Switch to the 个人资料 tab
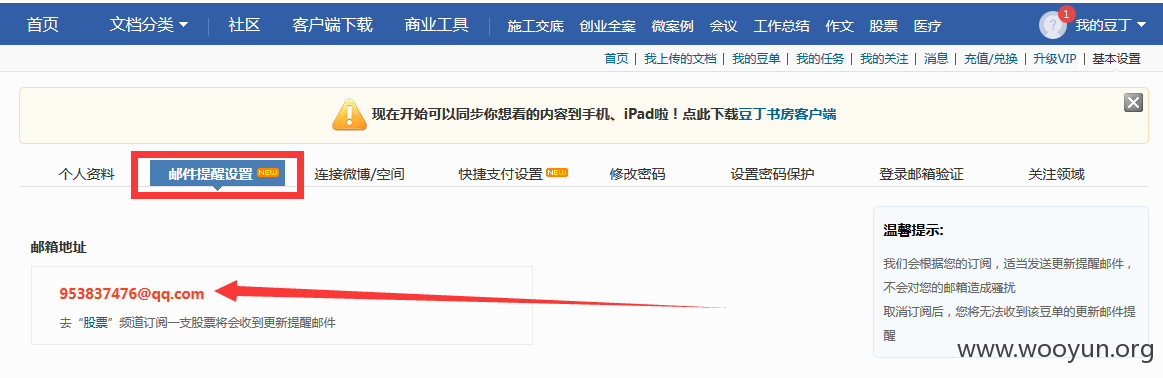 pos(86,175)
